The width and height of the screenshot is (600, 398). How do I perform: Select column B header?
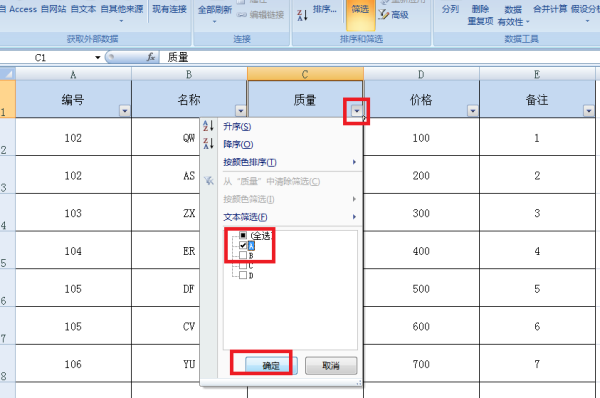click(189, 74)
